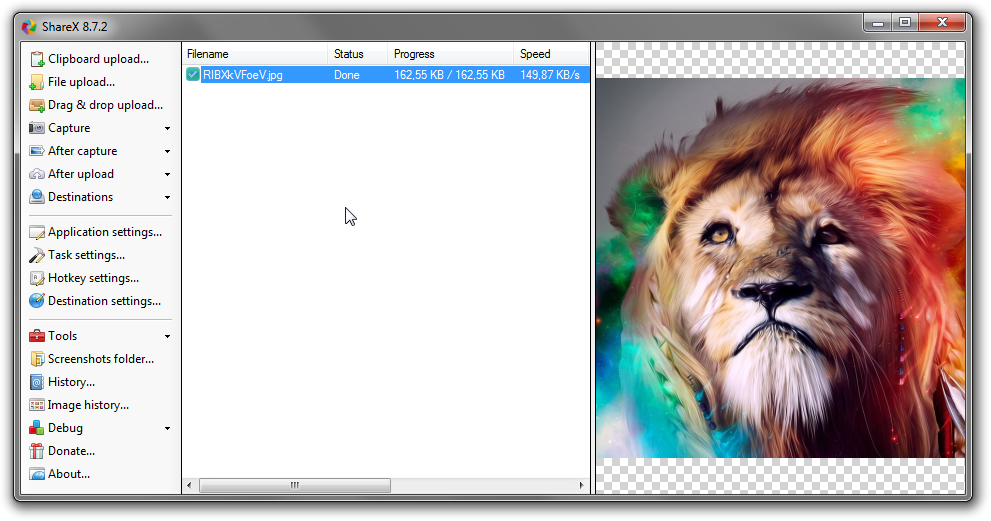Click the File upload icon

37,82
